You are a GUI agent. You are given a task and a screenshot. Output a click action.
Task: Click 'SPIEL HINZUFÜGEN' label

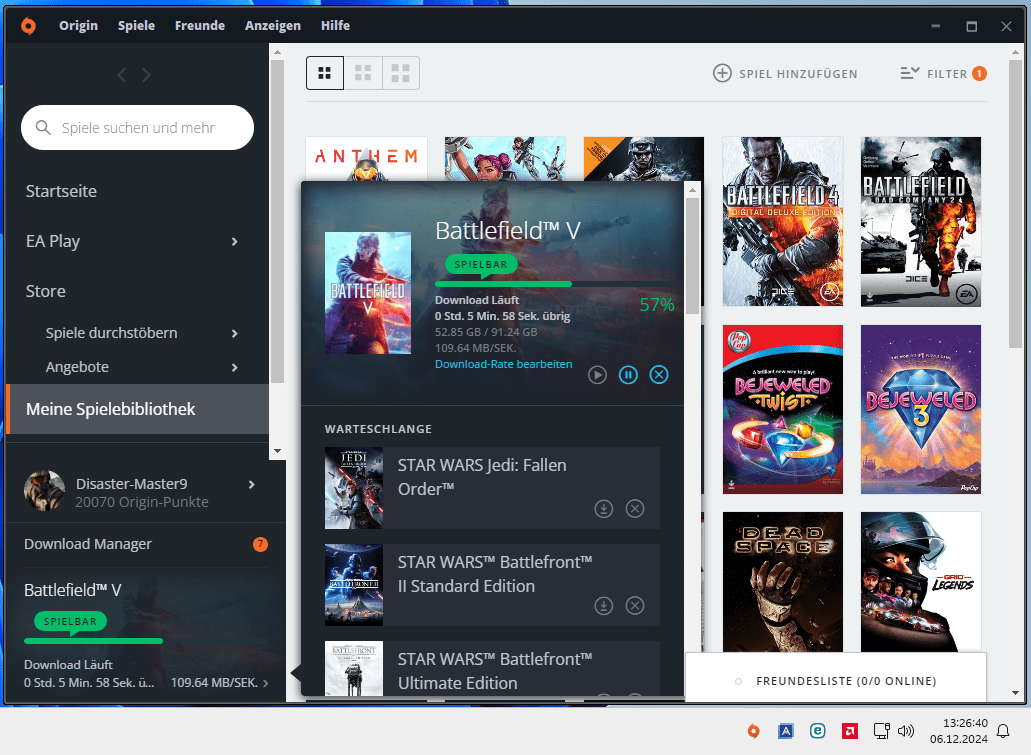pyautogui.click(x=798, y=74)
